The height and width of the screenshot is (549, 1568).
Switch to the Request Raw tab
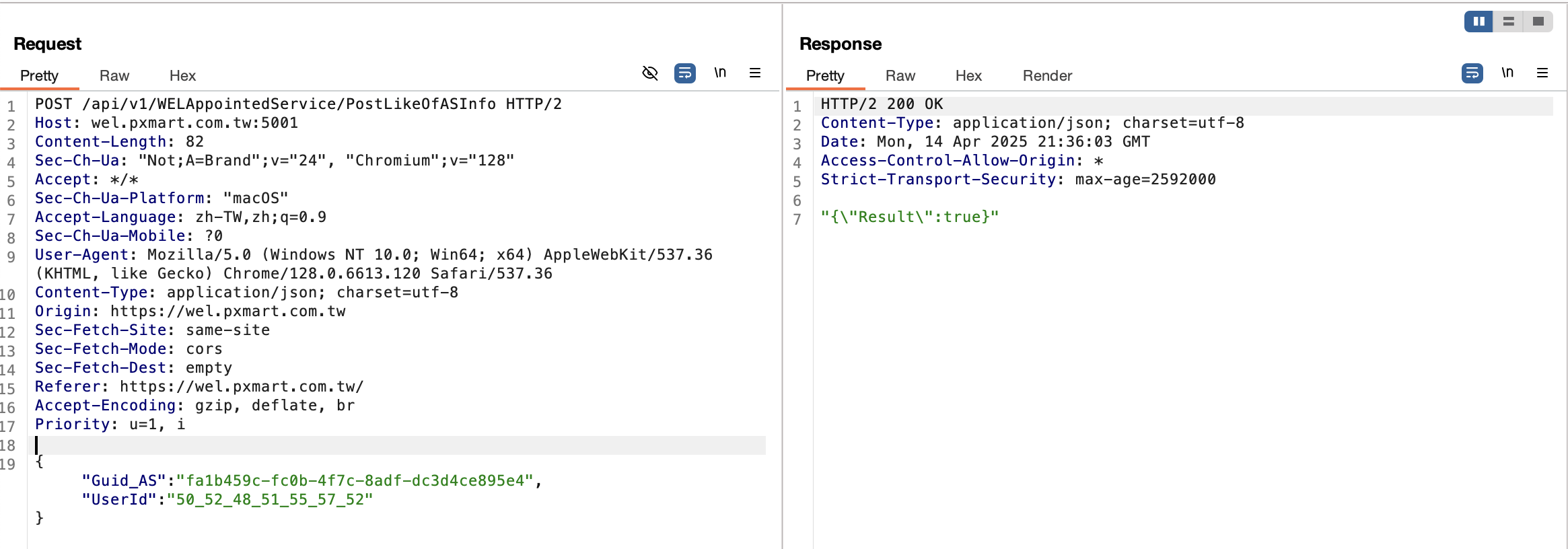click(x=114, y=75)
